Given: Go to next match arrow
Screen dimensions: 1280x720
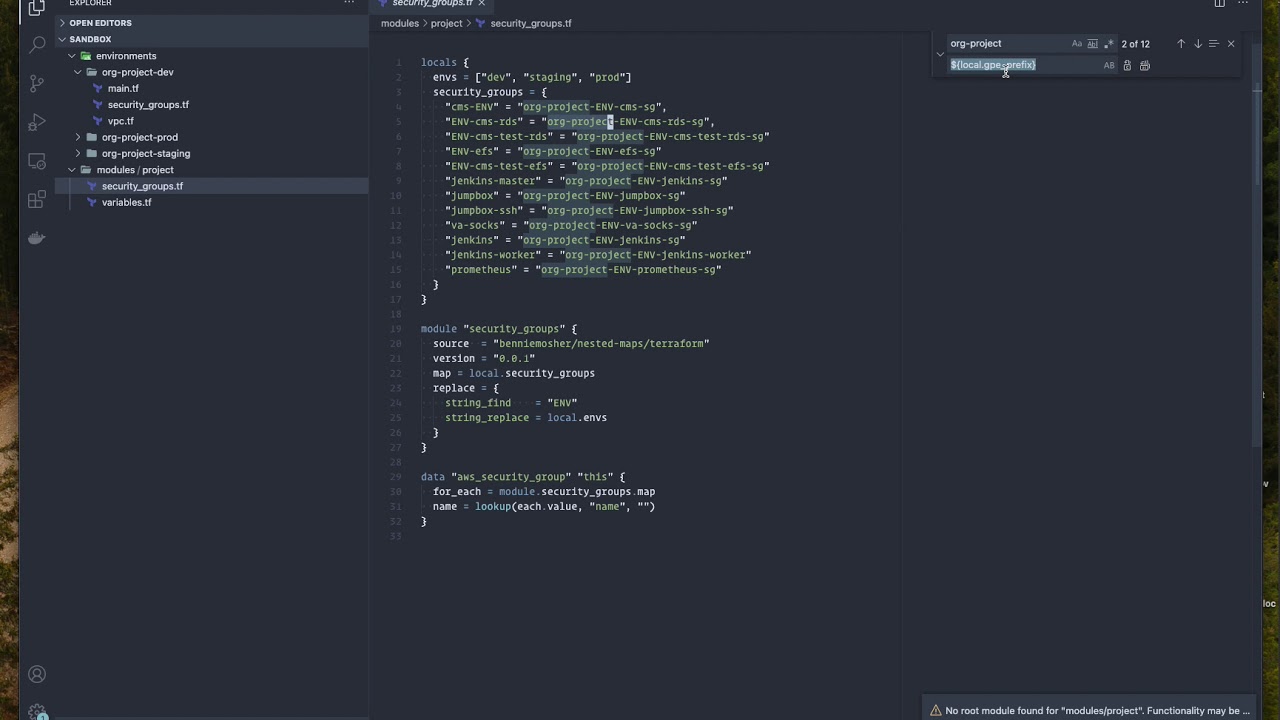Looking at the screenshot, I should click(1197, 44).
